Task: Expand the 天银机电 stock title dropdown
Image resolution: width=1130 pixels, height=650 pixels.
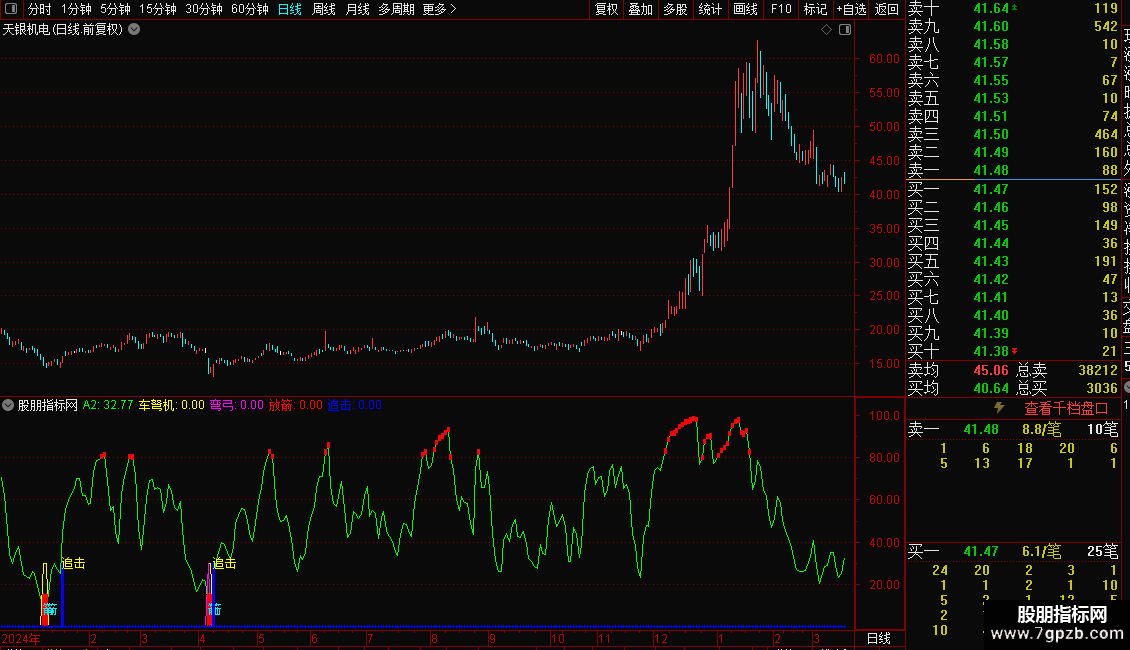Action: [x=134, y=30]
